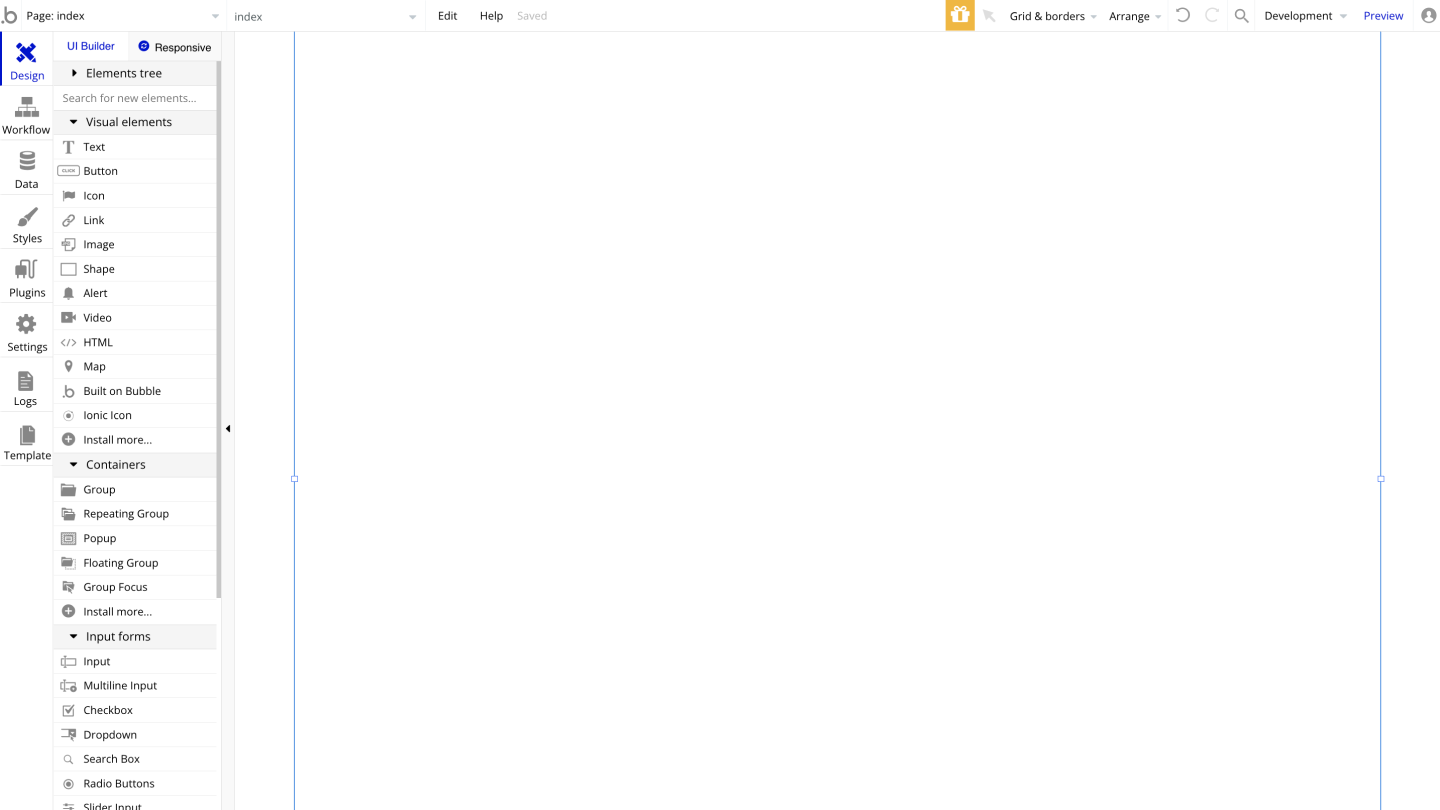The height and width of the screenshot is (810, 1440).
Task: Click the gift box icon
Action: point(960,16)
